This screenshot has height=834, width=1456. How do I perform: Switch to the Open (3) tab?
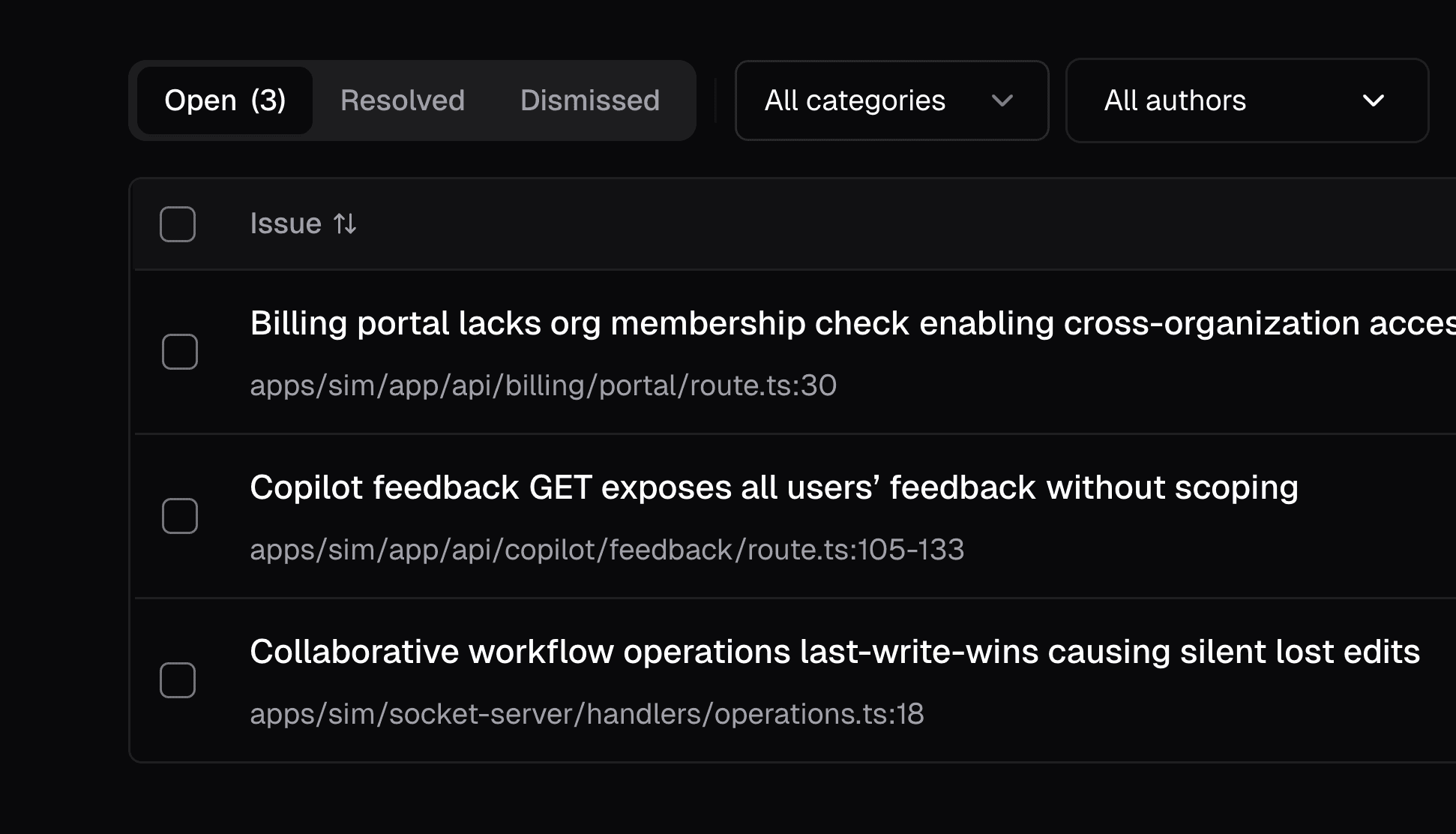pyautogui.click(x=225, y=100)
